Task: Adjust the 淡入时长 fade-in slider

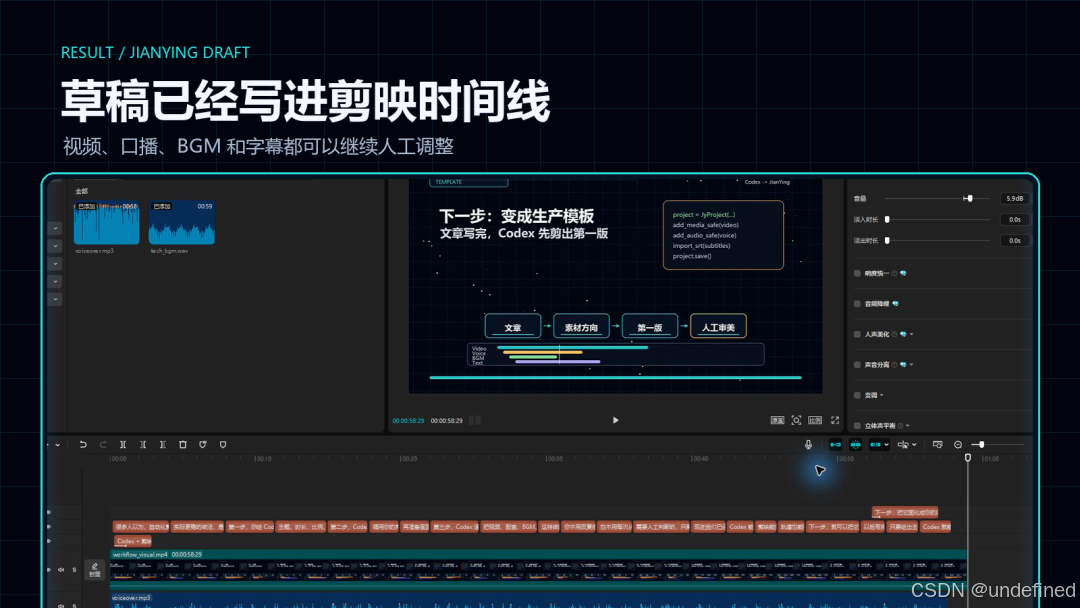Action: [938, 220]
